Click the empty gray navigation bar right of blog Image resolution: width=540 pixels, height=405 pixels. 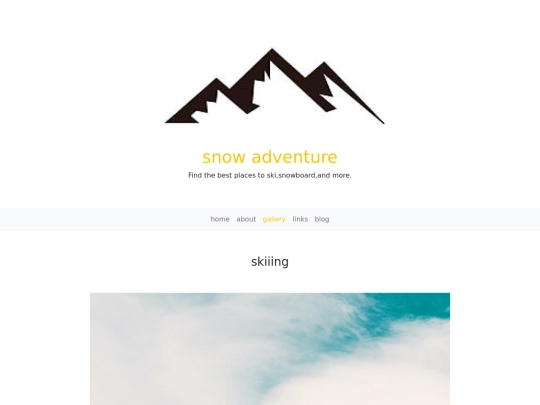coord(434,219)
